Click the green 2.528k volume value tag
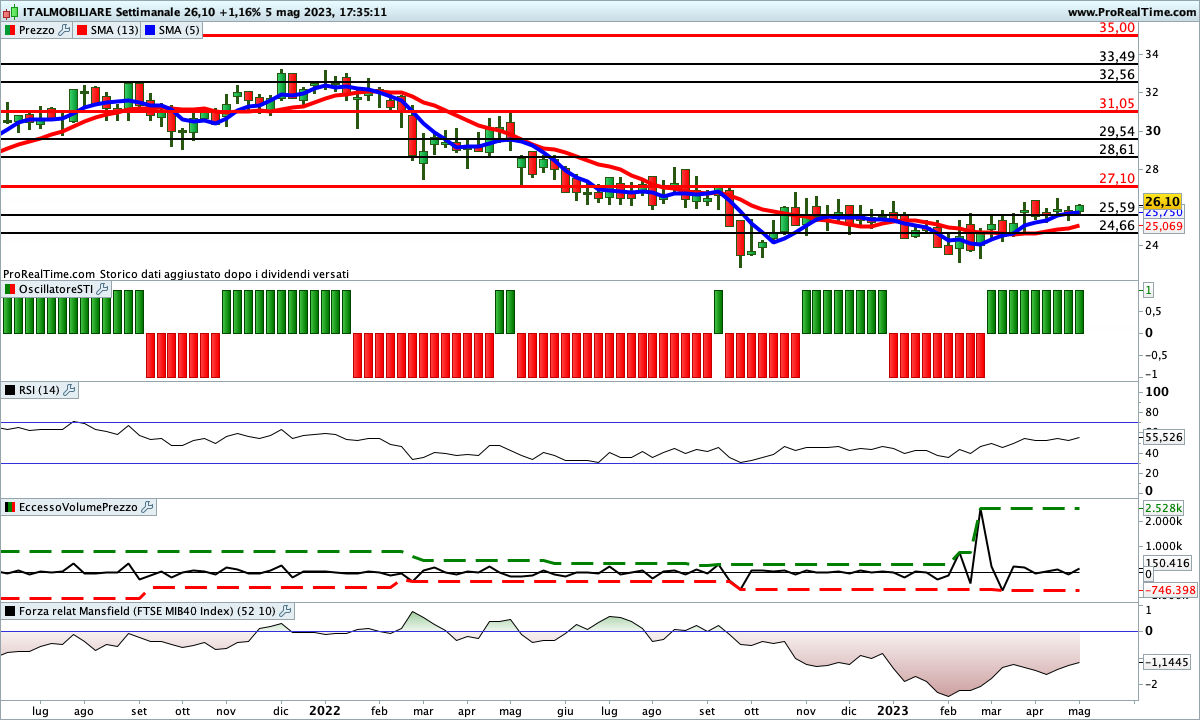1200x720 pixels. point(1165,508)
